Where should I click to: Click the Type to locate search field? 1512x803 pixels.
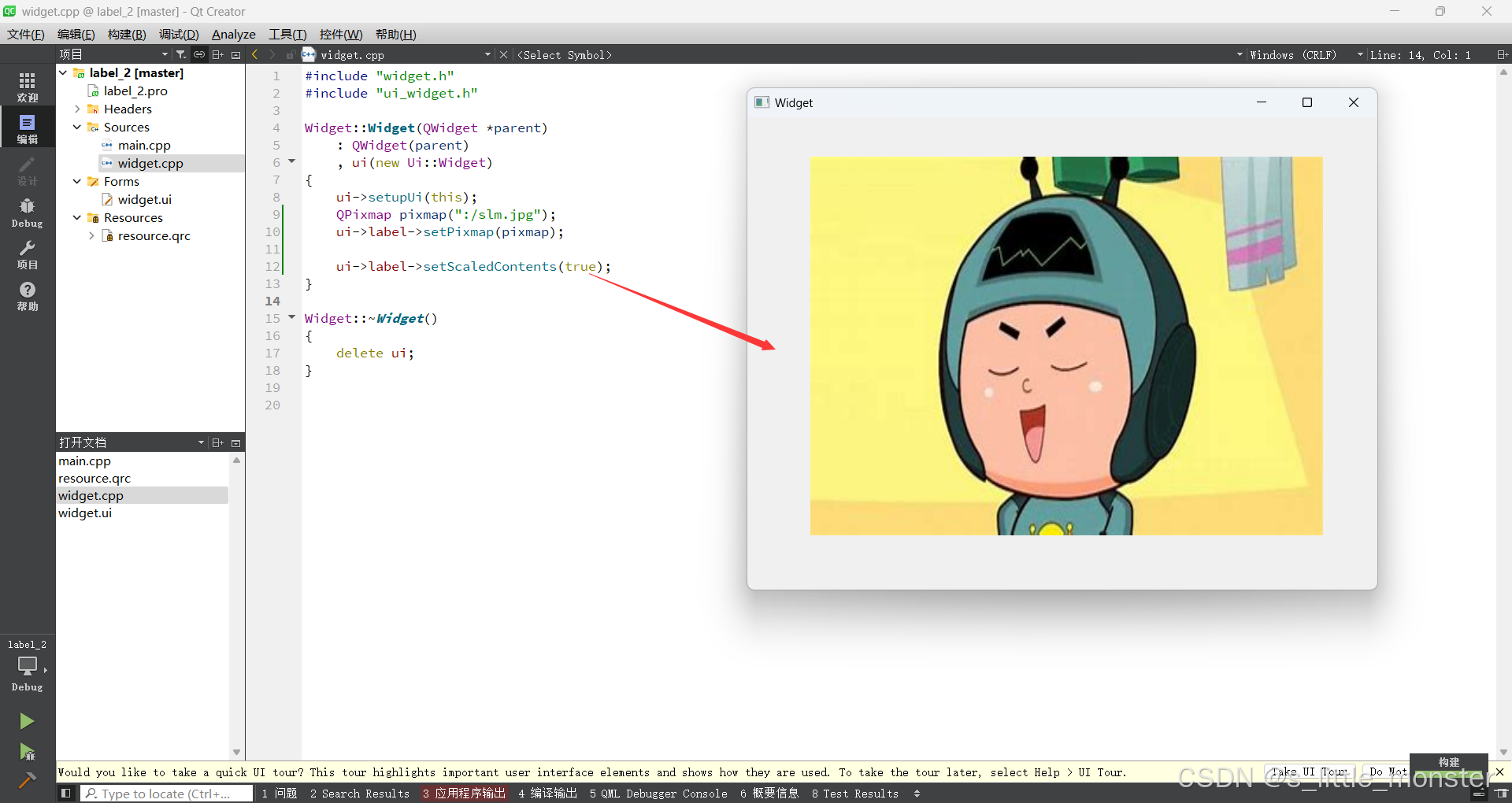point(166,794)
